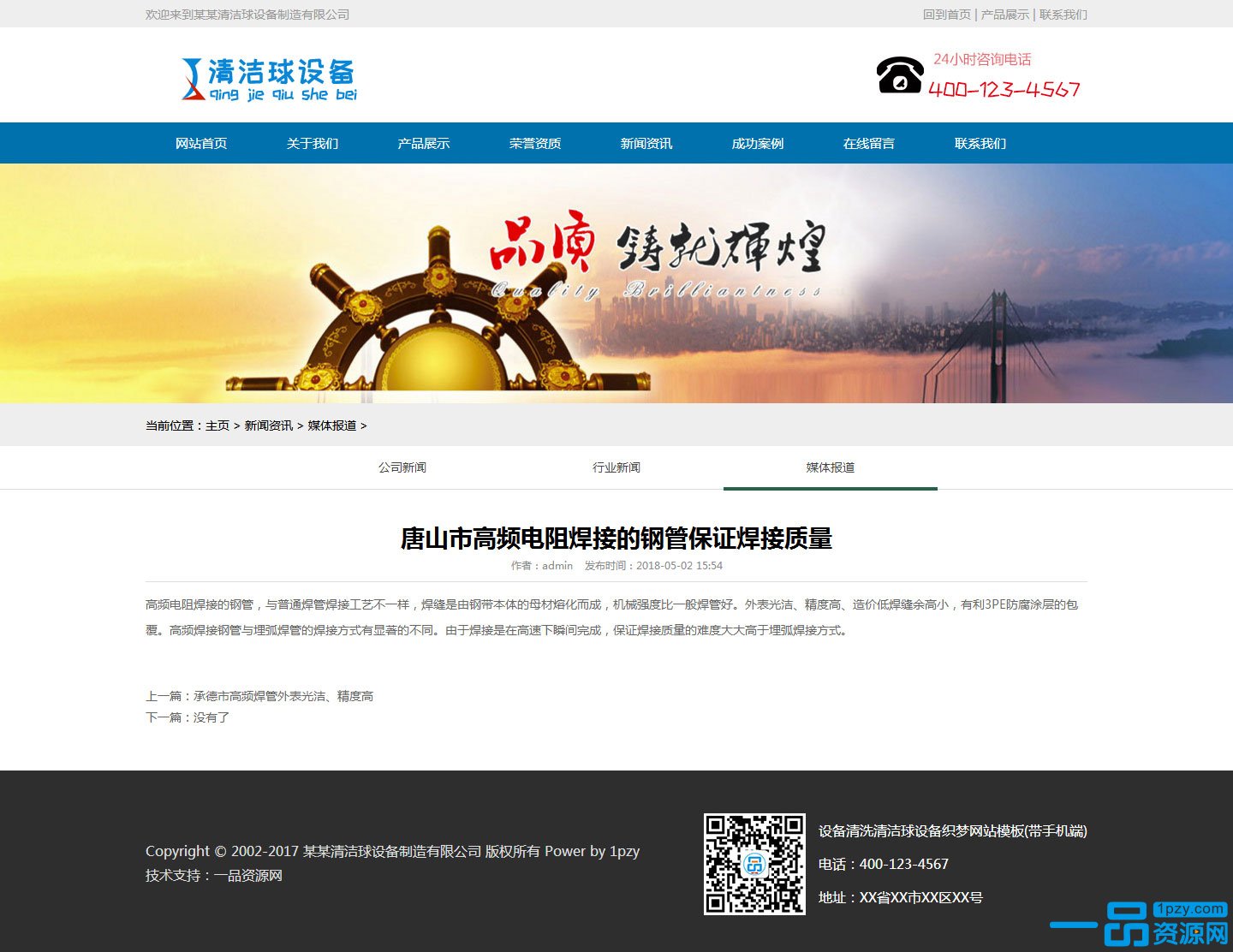This screenshot has width=1233, height=952.
Task: Click the quality brilliance banner image
Action: [616, 283]
